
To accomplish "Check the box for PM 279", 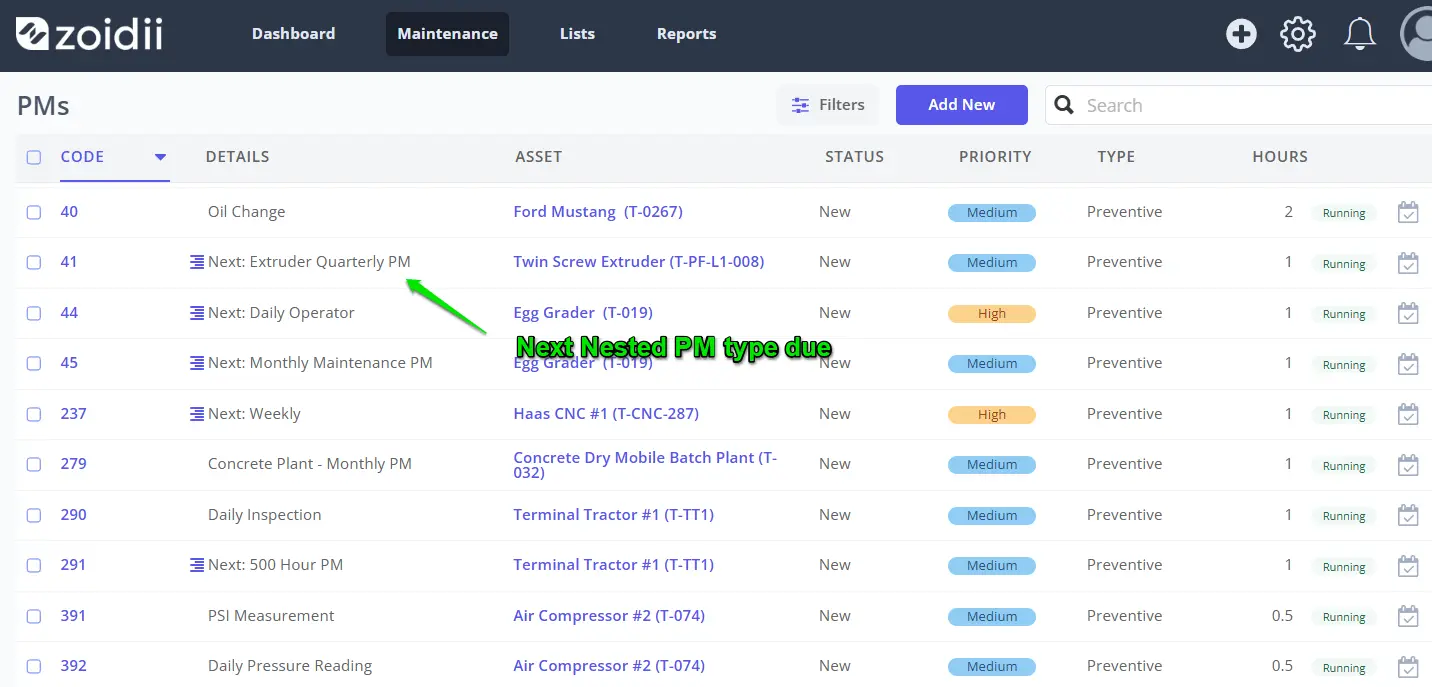I will point(34,464).
